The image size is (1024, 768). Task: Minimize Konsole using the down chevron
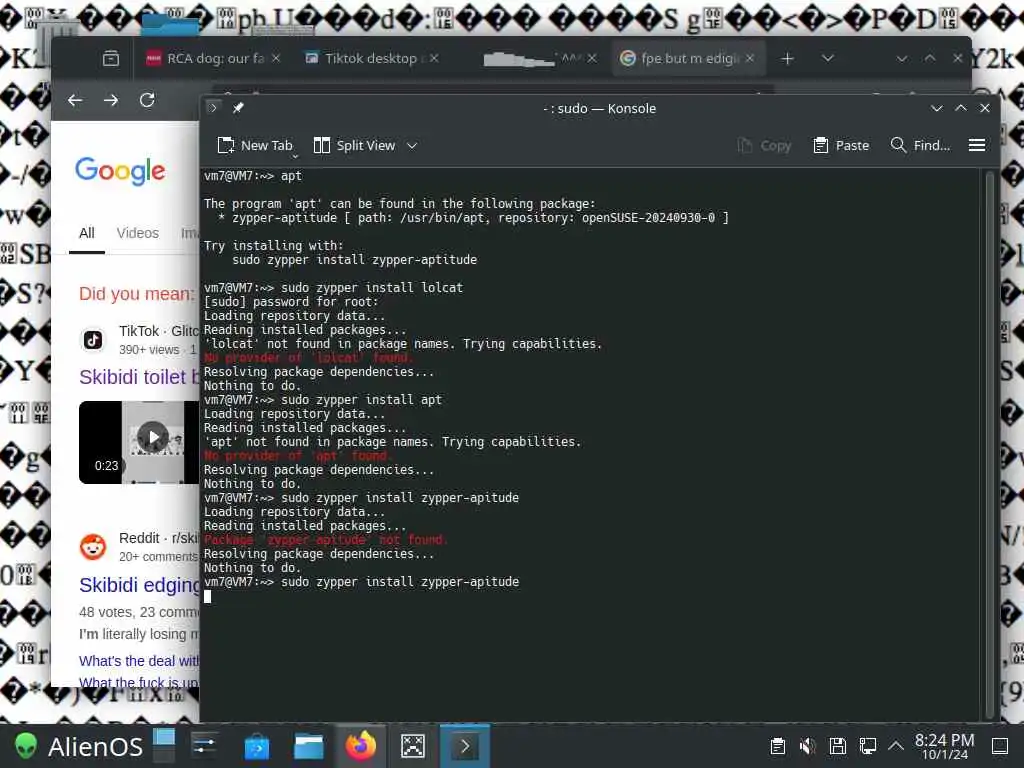[936, 108]
